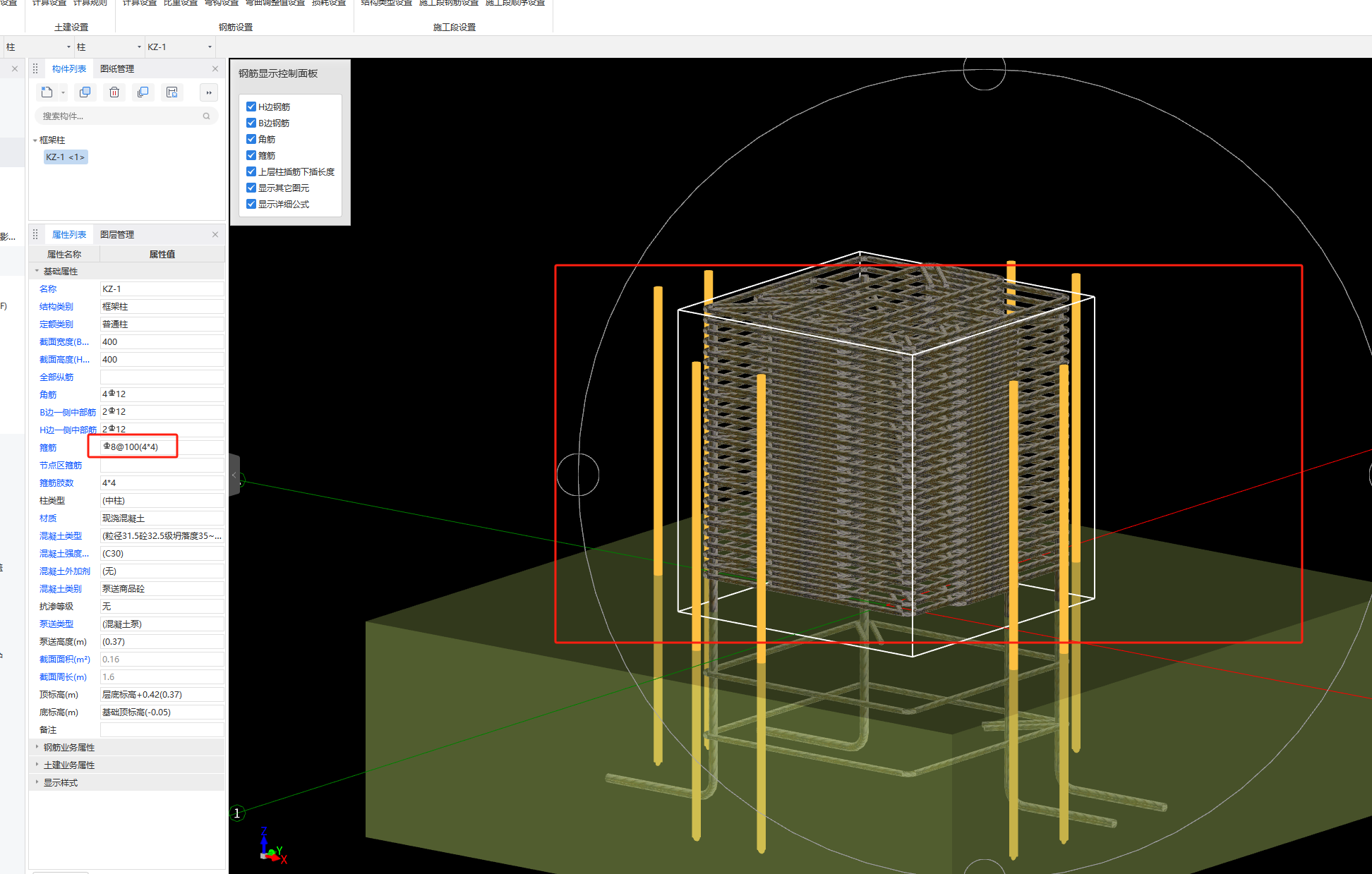Click the 搜索构件 search field

point(126,116)
